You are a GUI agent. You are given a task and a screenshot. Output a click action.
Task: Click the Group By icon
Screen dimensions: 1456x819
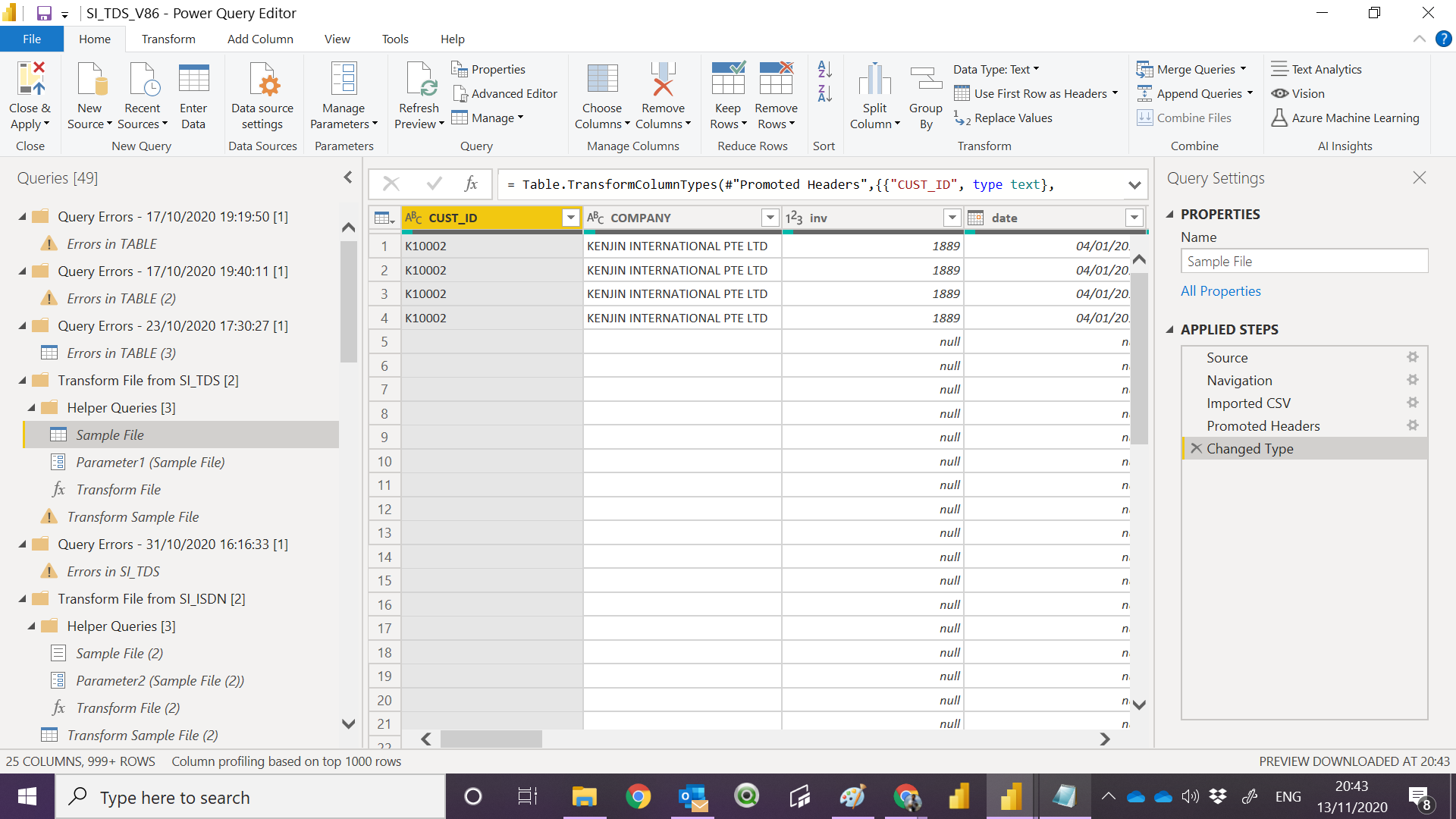tap(926, 79)
